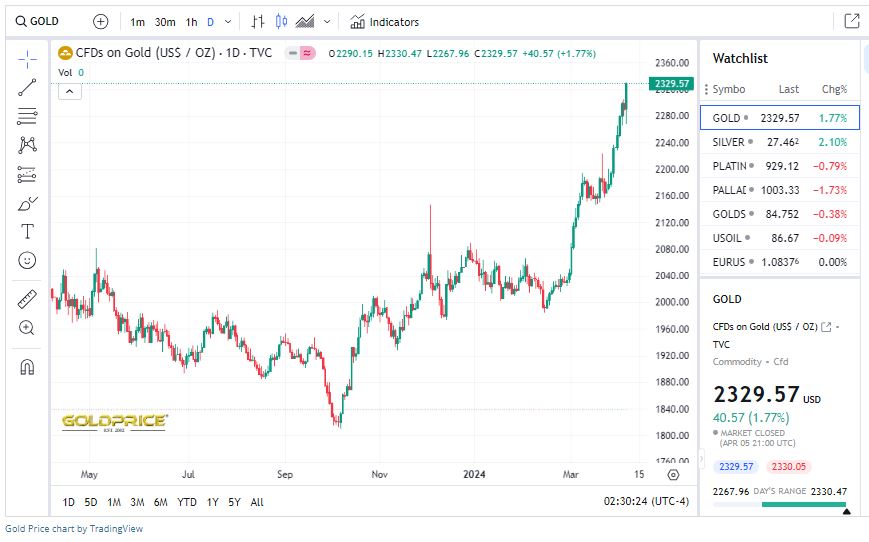
Task: Sort watchlist by Last column header
Action: click(789, 89)
